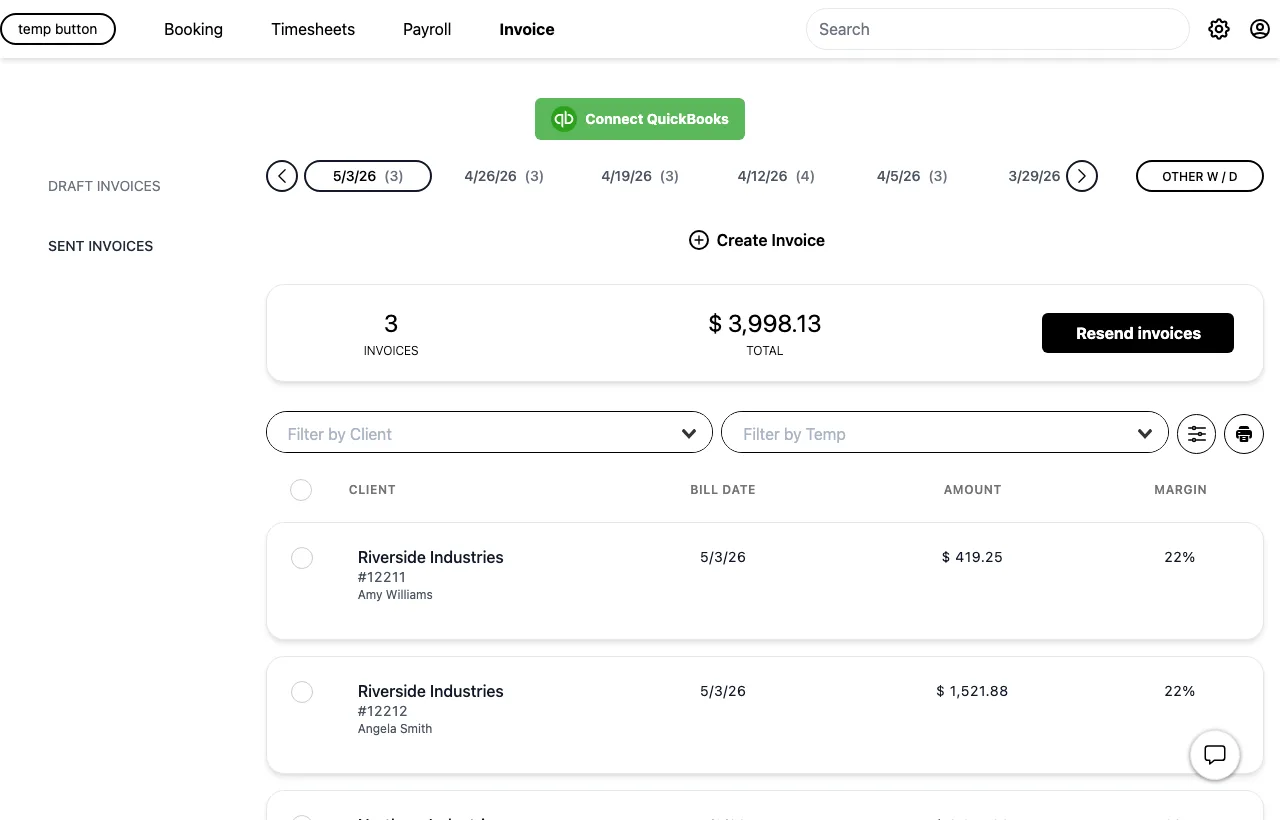Click the previous week arrow icon
Image resolution: width=1280 pixels, height=820 pixels.
click(x=282, y=176)
